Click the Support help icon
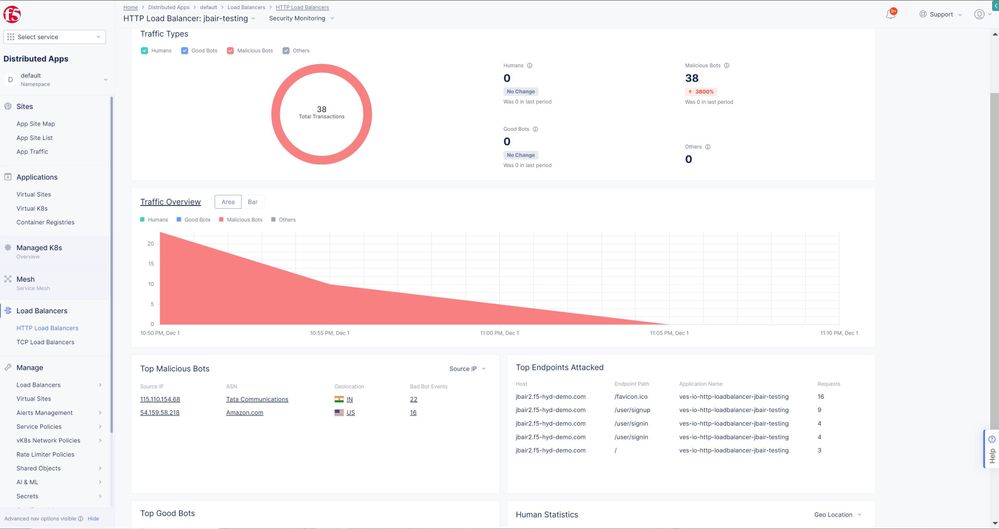 tap(923, 14)
